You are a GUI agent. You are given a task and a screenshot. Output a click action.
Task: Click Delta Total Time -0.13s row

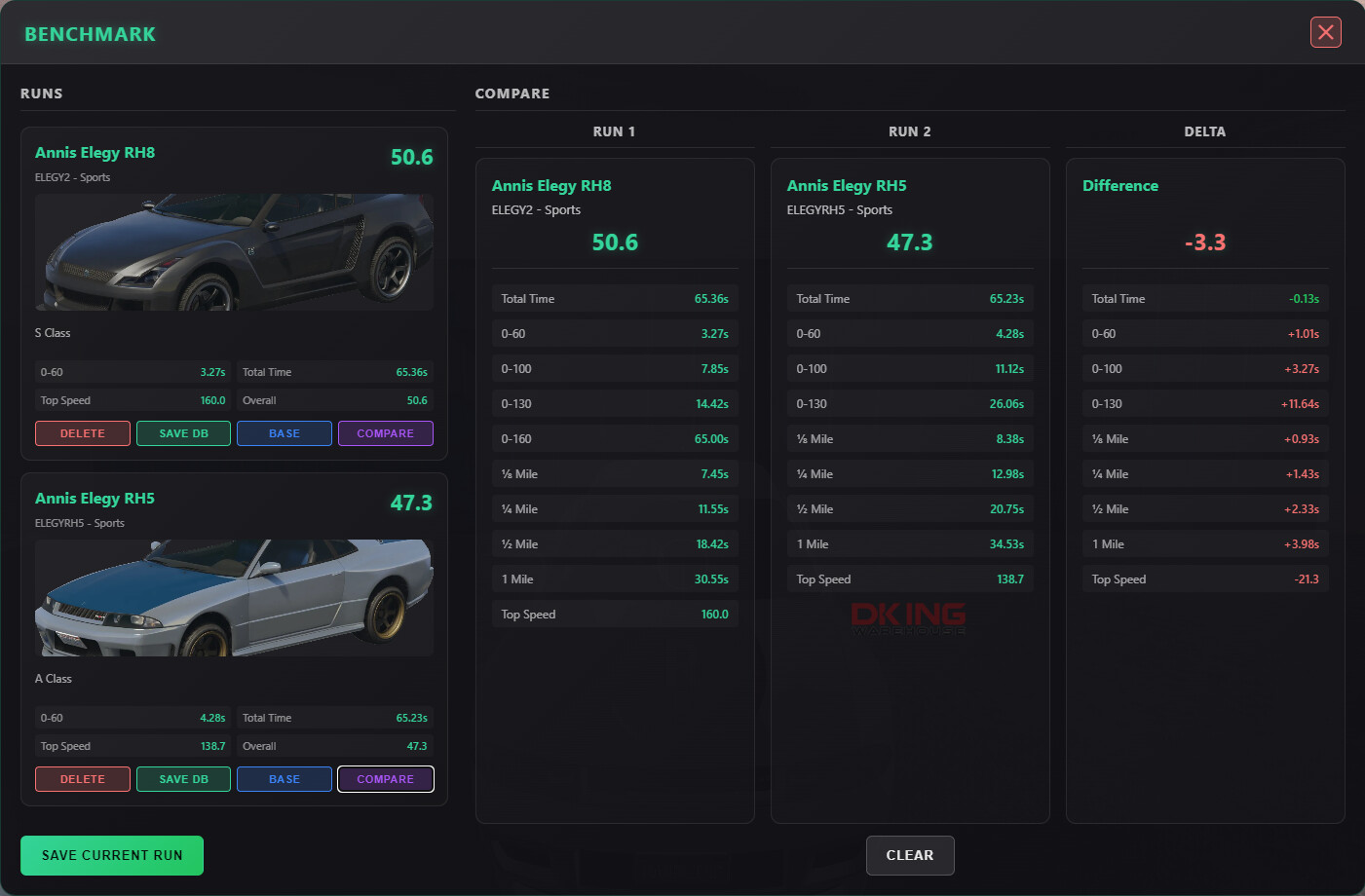pyautogui.click(x=1205, y=299)
